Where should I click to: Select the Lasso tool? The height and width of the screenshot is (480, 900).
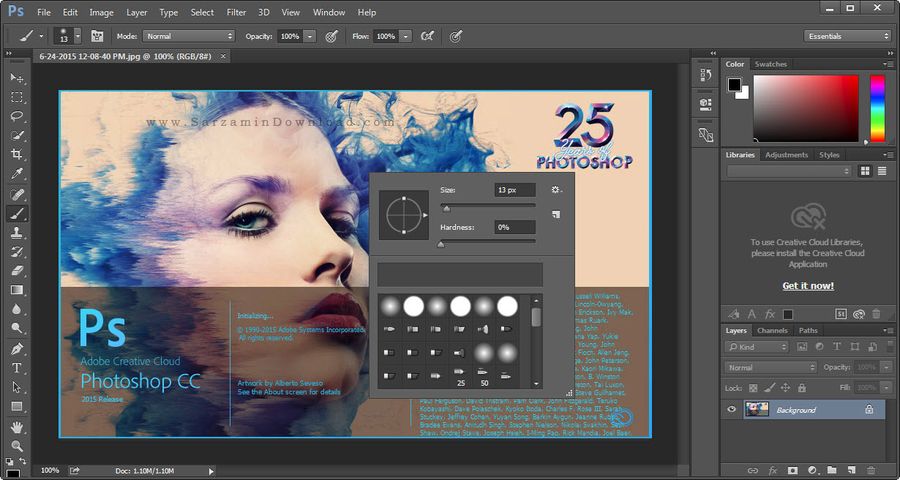[x=17, y=116]
